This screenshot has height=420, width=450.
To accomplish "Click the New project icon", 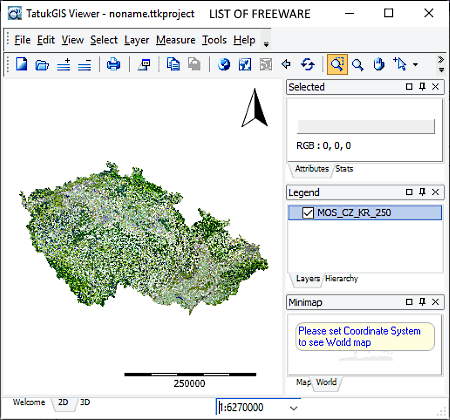I will coord(22,64).
